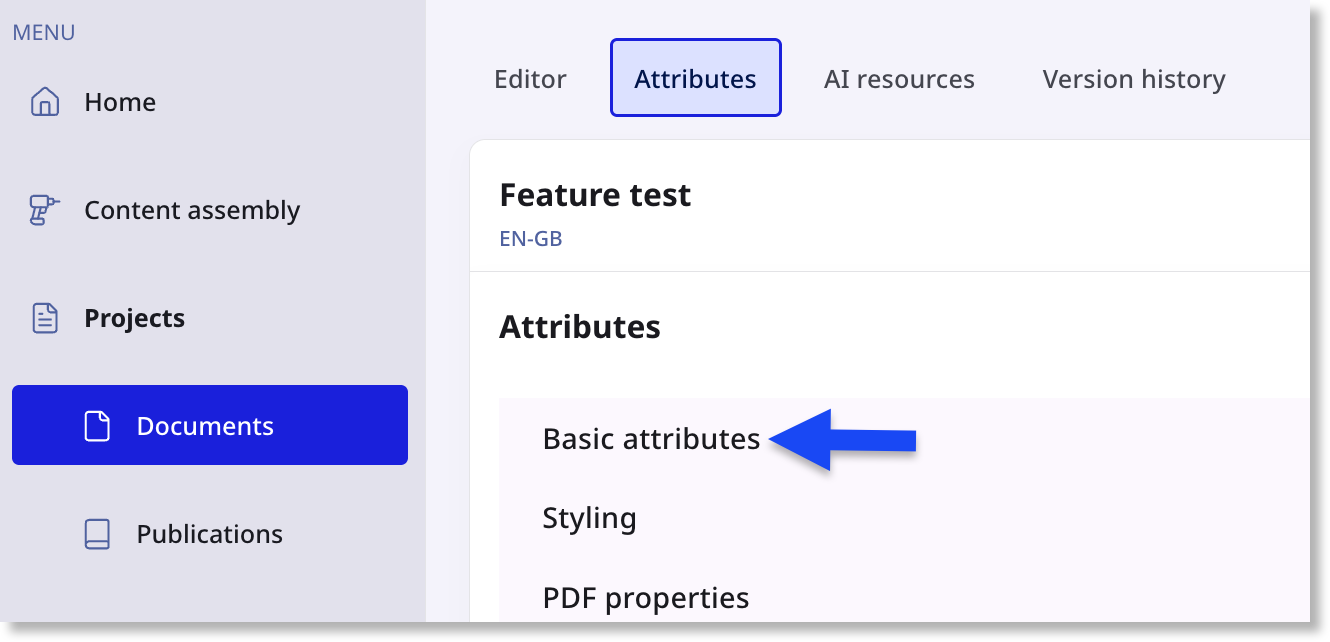Select Basic attributes in the list

click(651, 439)
